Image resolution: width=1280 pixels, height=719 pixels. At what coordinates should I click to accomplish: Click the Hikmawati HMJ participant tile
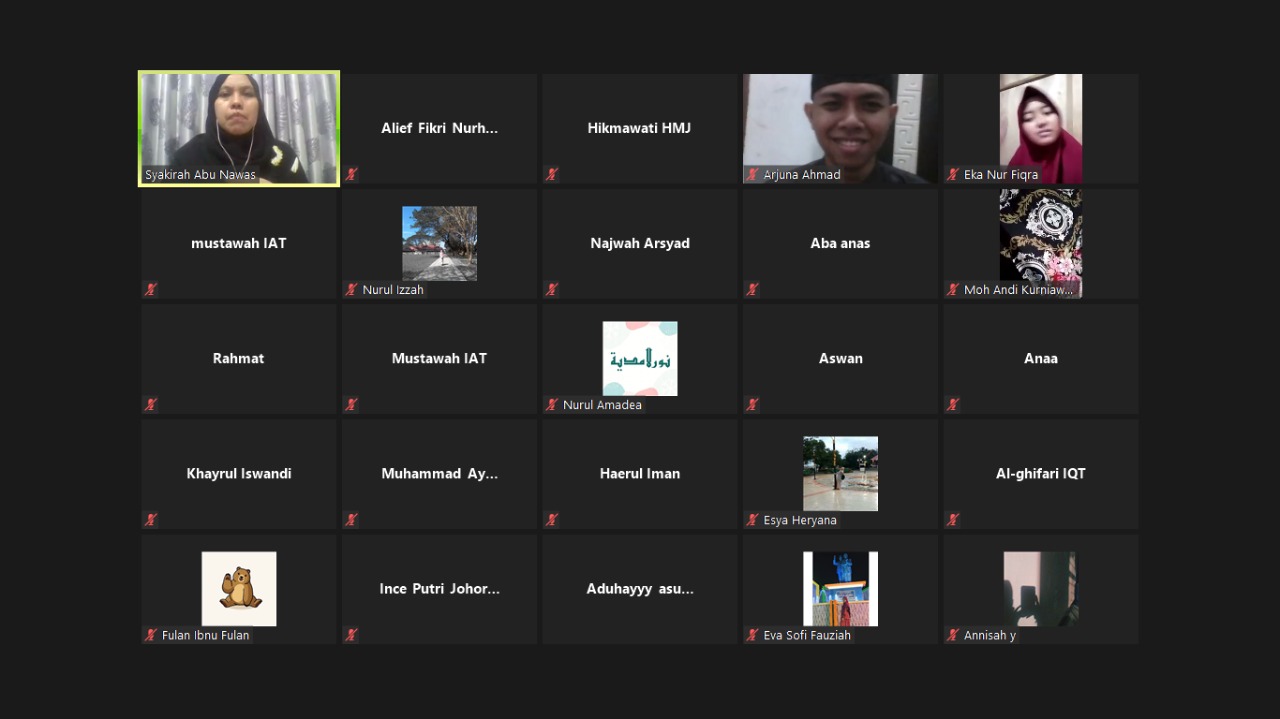(640, 128)
